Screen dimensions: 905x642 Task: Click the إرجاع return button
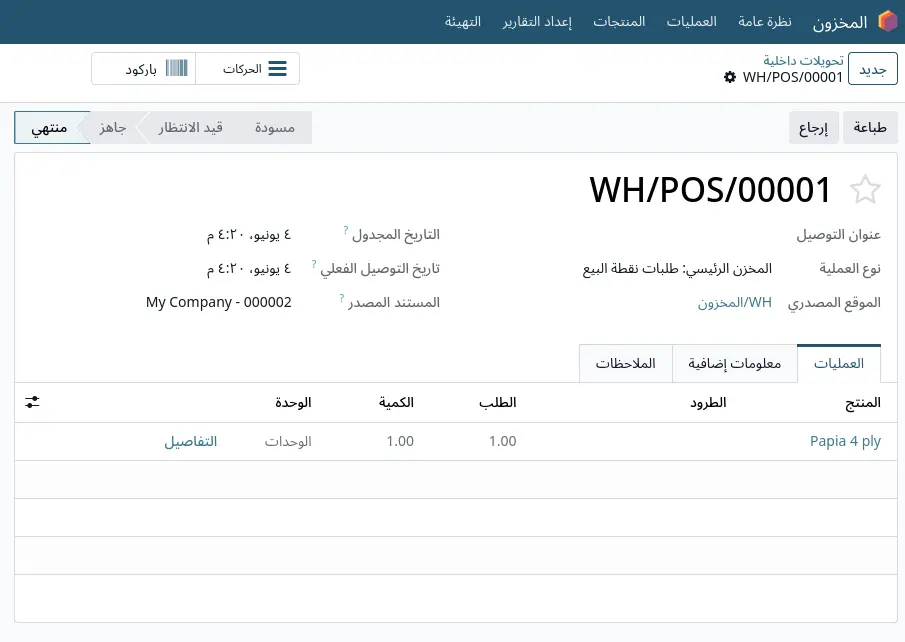(813, 128)
